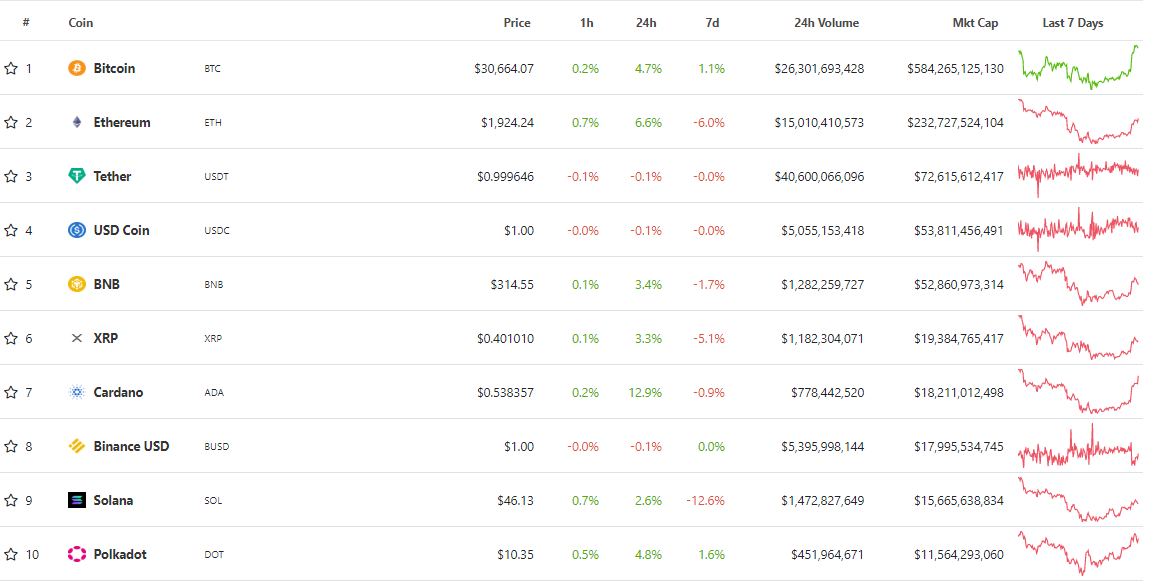Click the USD Coin logo icon

pos(76,230)
